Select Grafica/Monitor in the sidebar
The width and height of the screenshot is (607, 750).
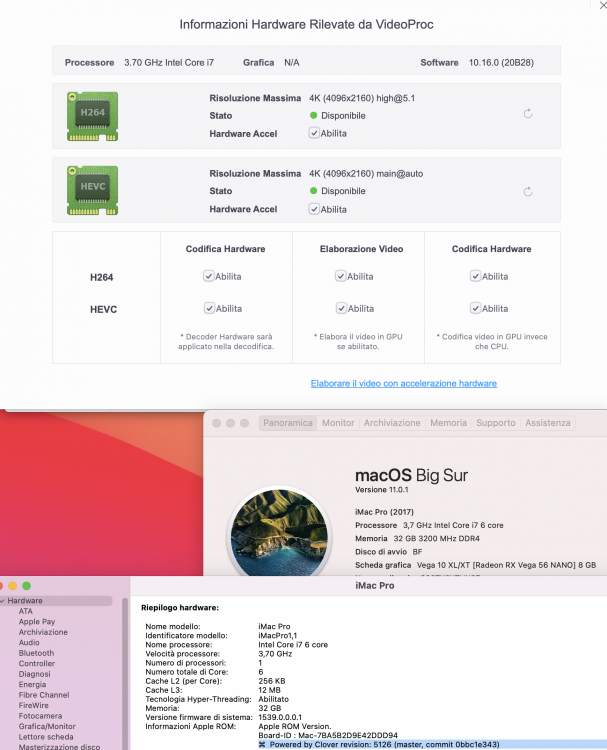(x=47, y=726)
